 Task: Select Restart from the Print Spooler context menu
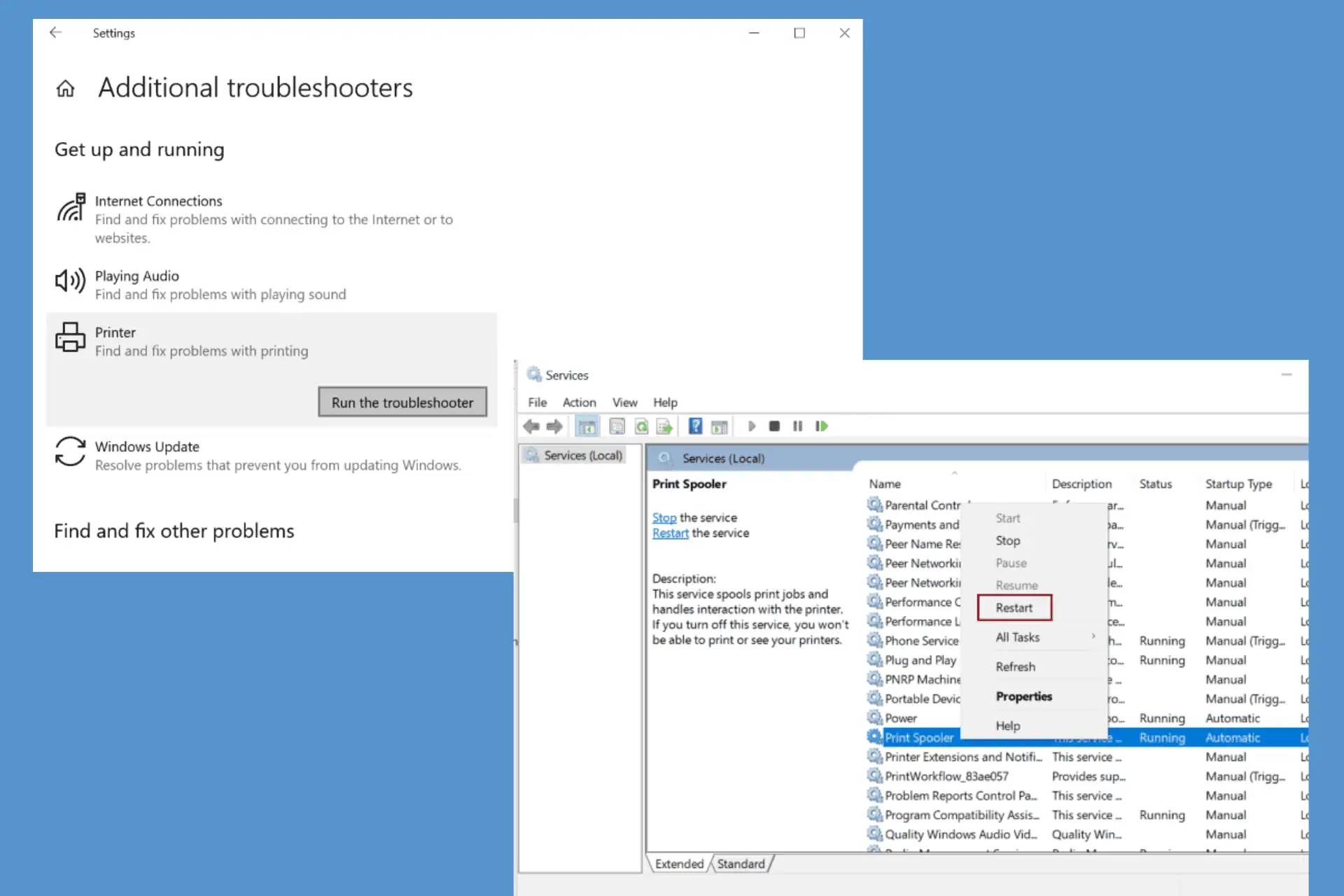pos(1013,607)
